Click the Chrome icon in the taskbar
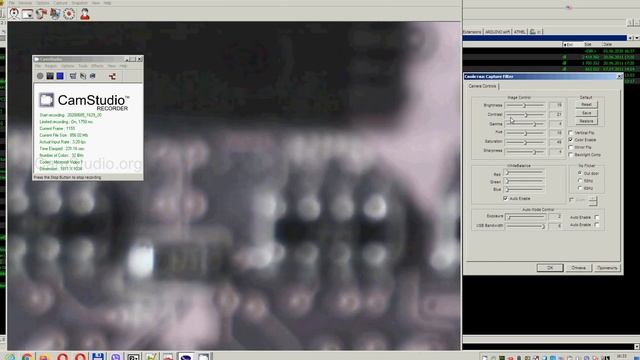This screenshot has height=360, width=640. (x=27, y=357)
